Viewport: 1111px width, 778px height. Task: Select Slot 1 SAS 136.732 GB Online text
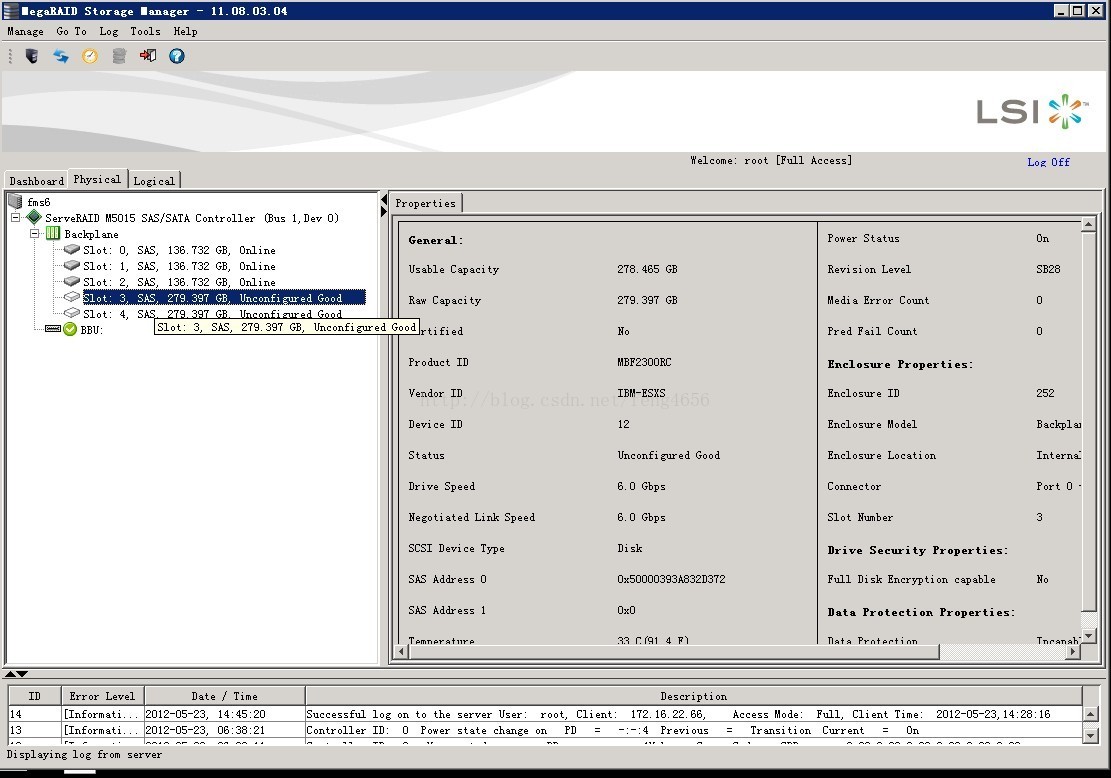tap(179, 266)
